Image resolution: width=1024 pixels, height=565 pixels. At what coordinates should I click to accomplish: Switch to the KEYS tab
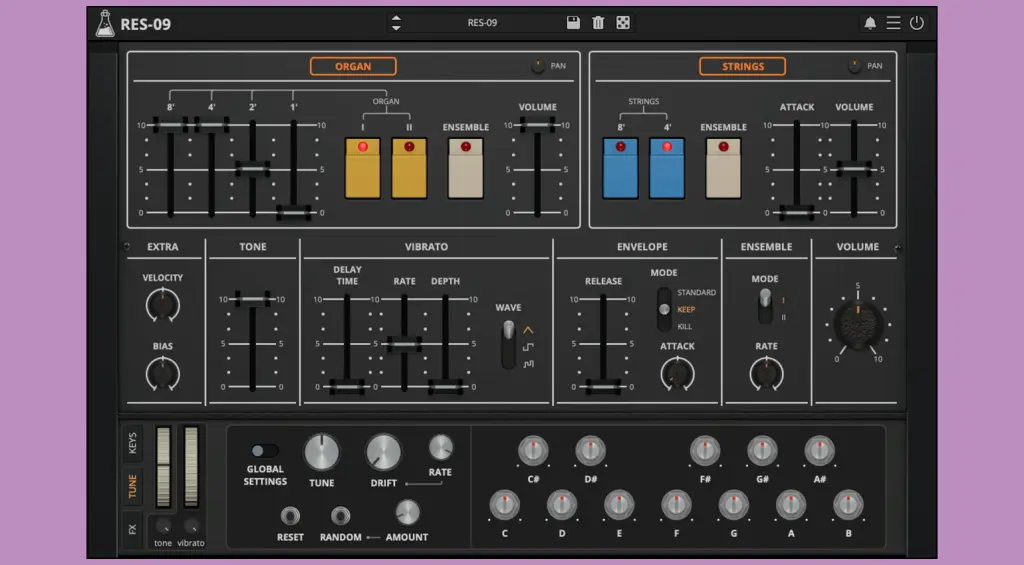132,443
